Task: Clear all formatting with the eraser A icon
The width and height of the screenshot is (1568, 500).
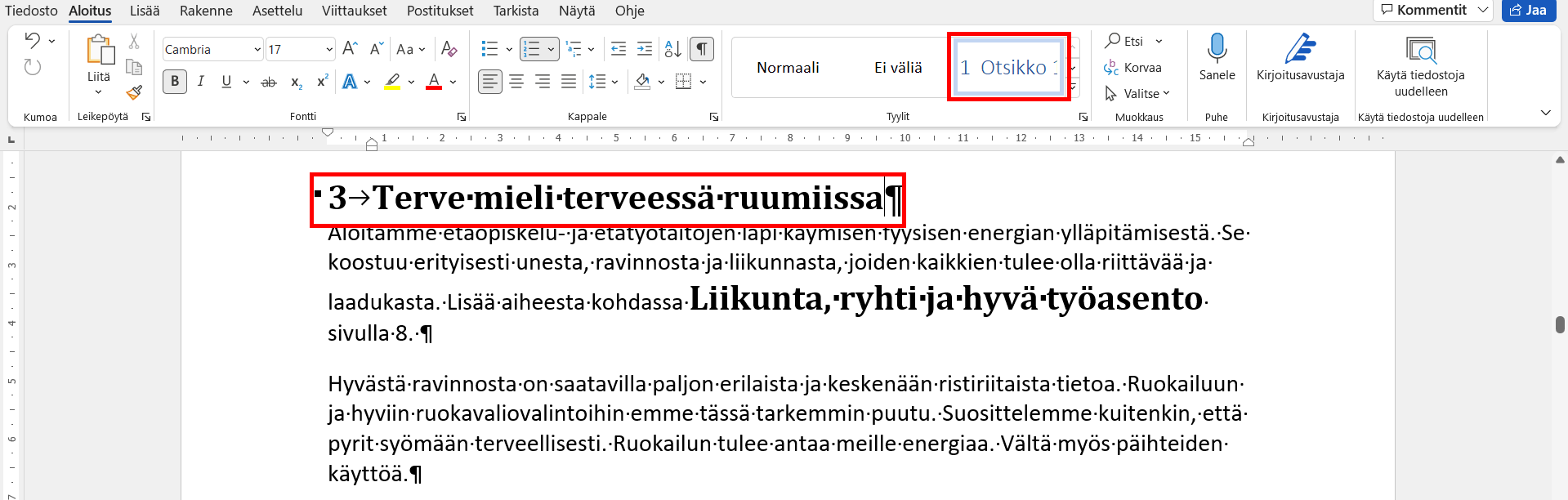Action: click(449, 49)
